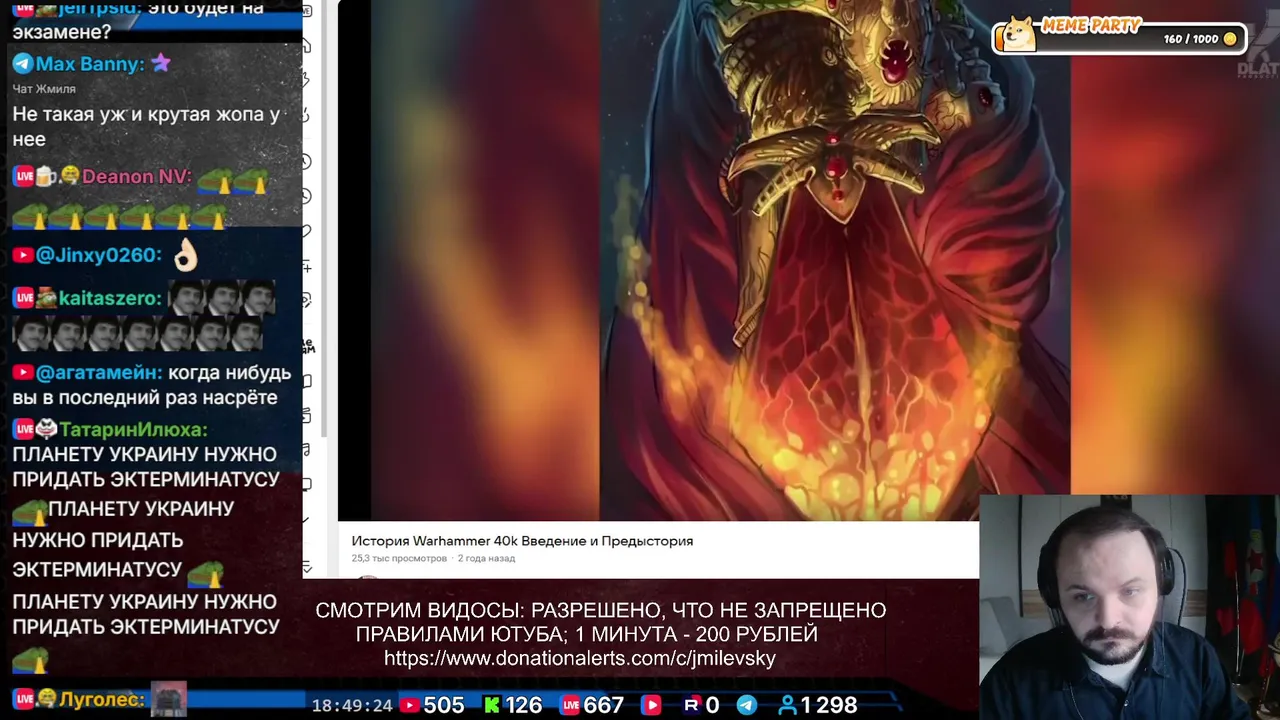The height and width of the screenshot is (720, 1280).
Task: Open kaitaszero's username in chat
Action: (110, 298)
